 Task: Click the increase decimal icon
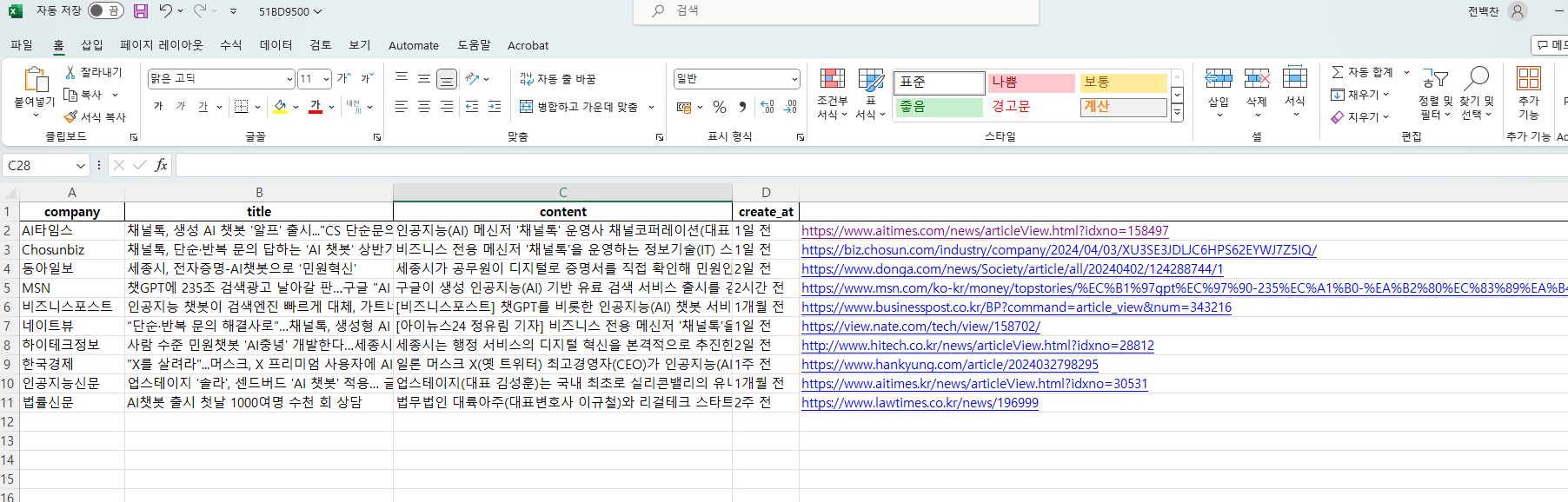[767, 107]
